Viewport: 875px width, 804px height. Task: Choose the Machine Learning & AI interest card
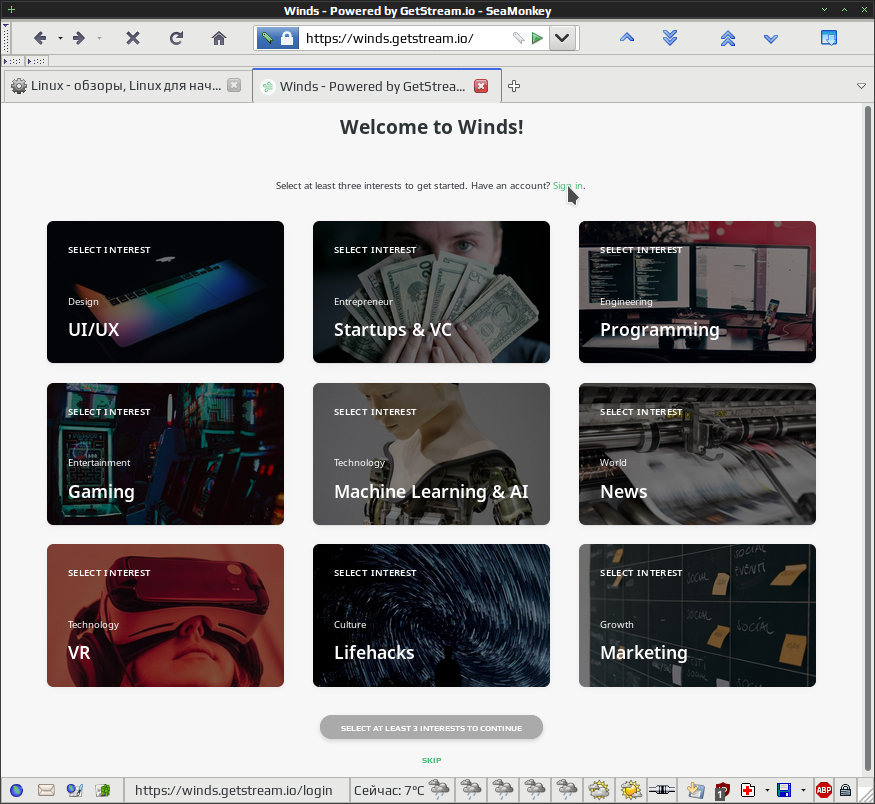tap(431, 454)
